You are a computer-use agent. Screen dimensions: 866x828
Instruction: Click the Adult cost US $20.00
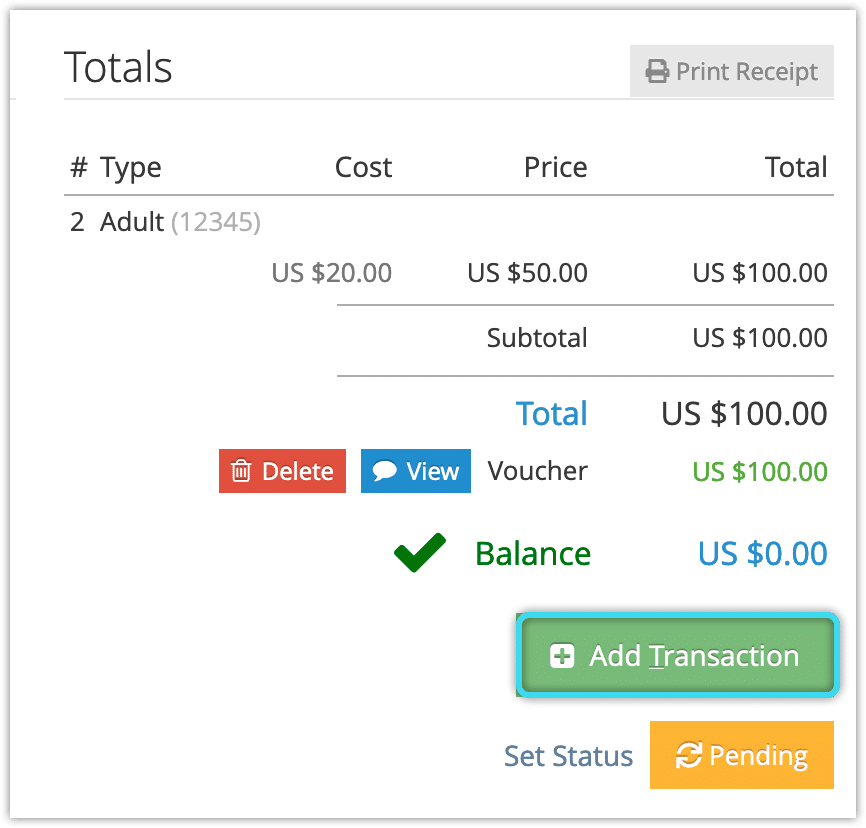coord(331,273)
